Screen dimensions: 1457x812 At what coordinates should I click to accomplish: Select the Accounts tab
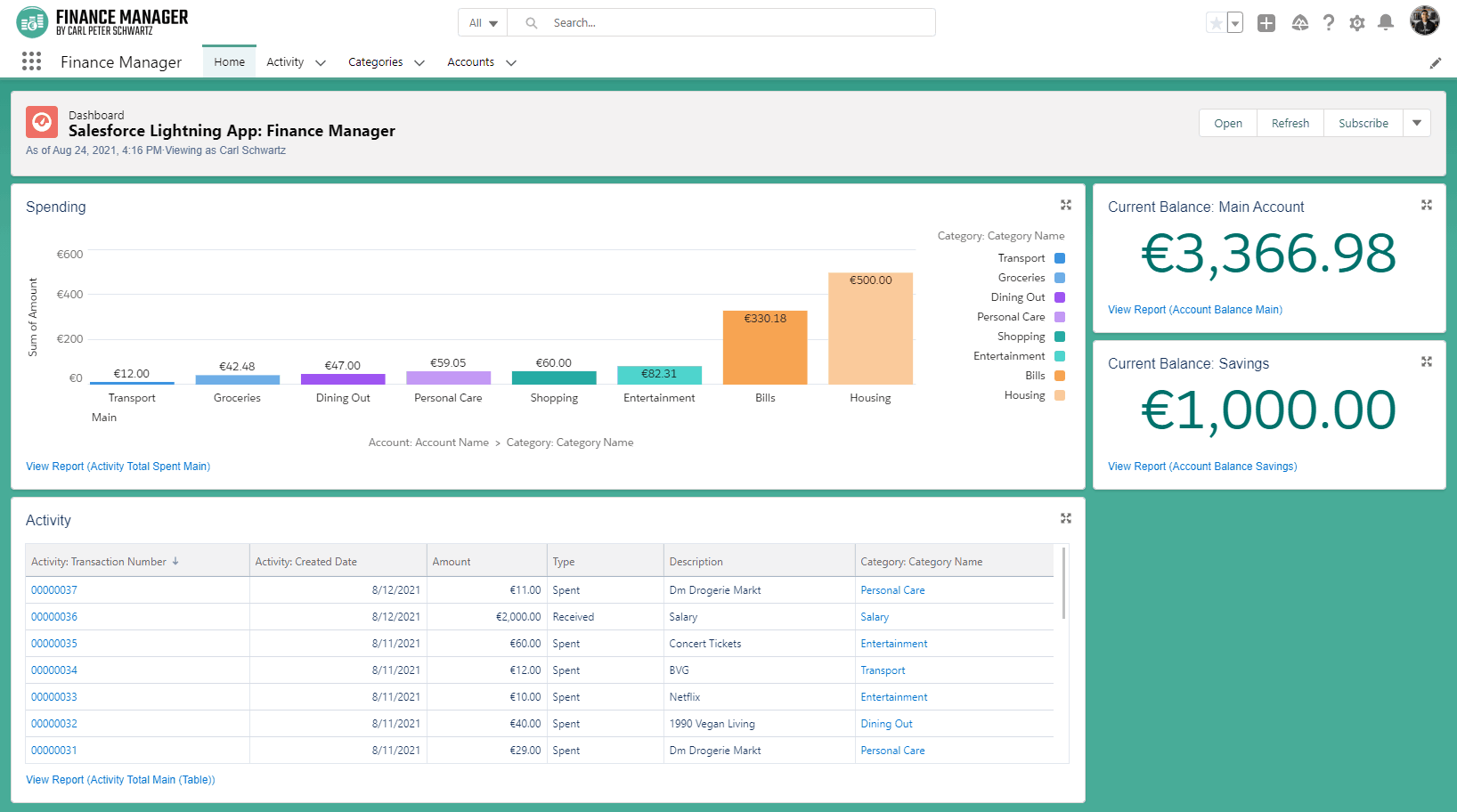[470, 62]
